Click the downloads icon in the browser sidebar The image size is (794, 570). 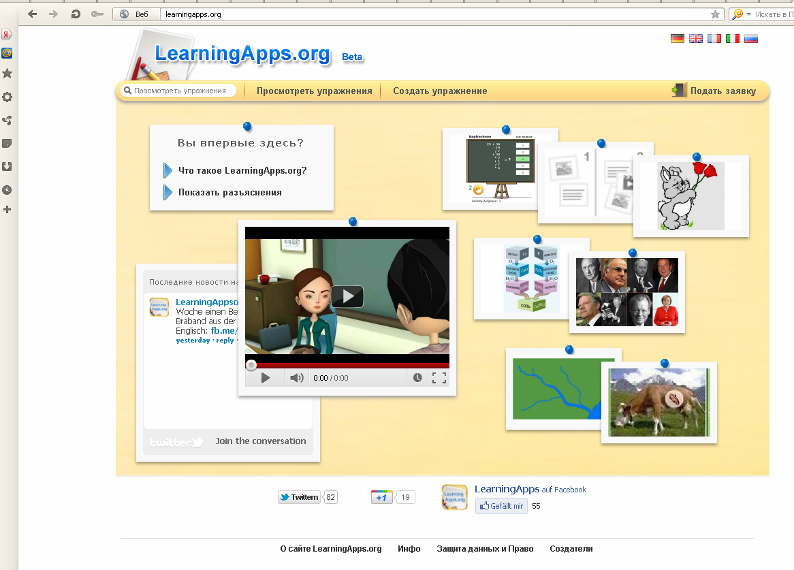(x=7, y=167)
